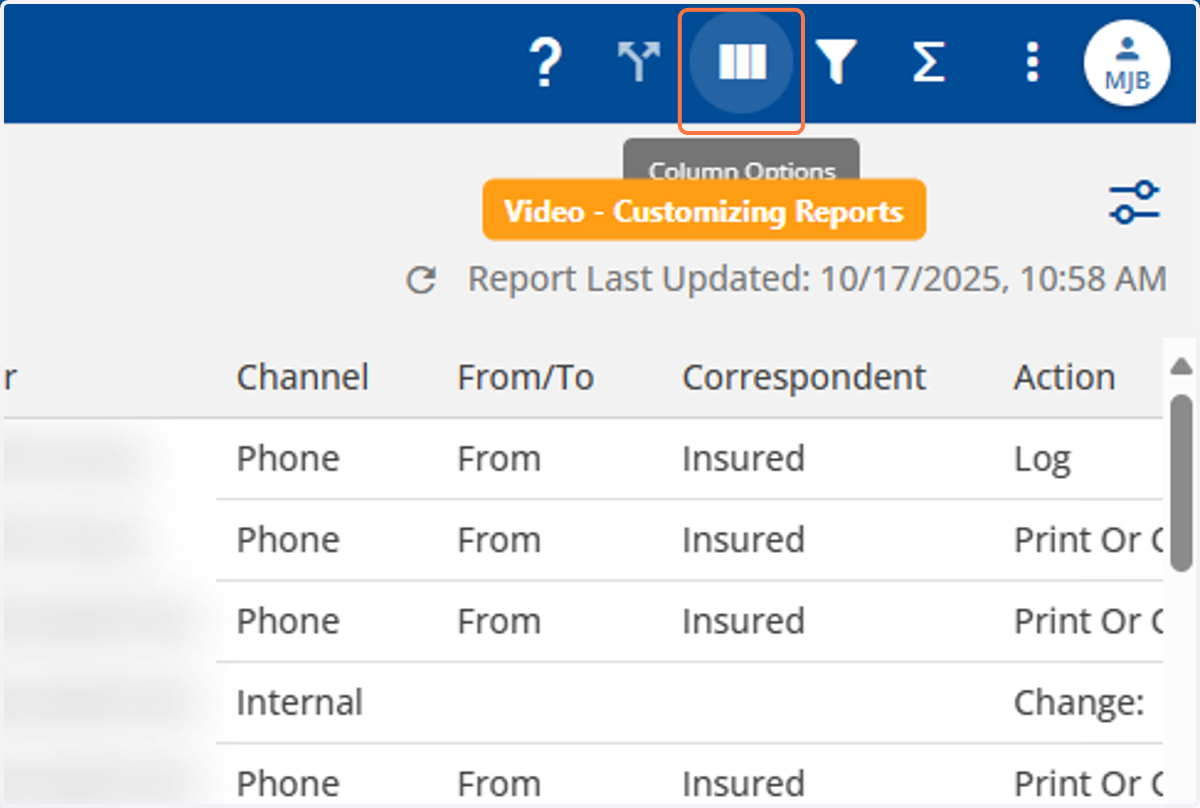Select Phone cell in the Log row
Viewport: 1200px width, 808px height.
(288, 459)
